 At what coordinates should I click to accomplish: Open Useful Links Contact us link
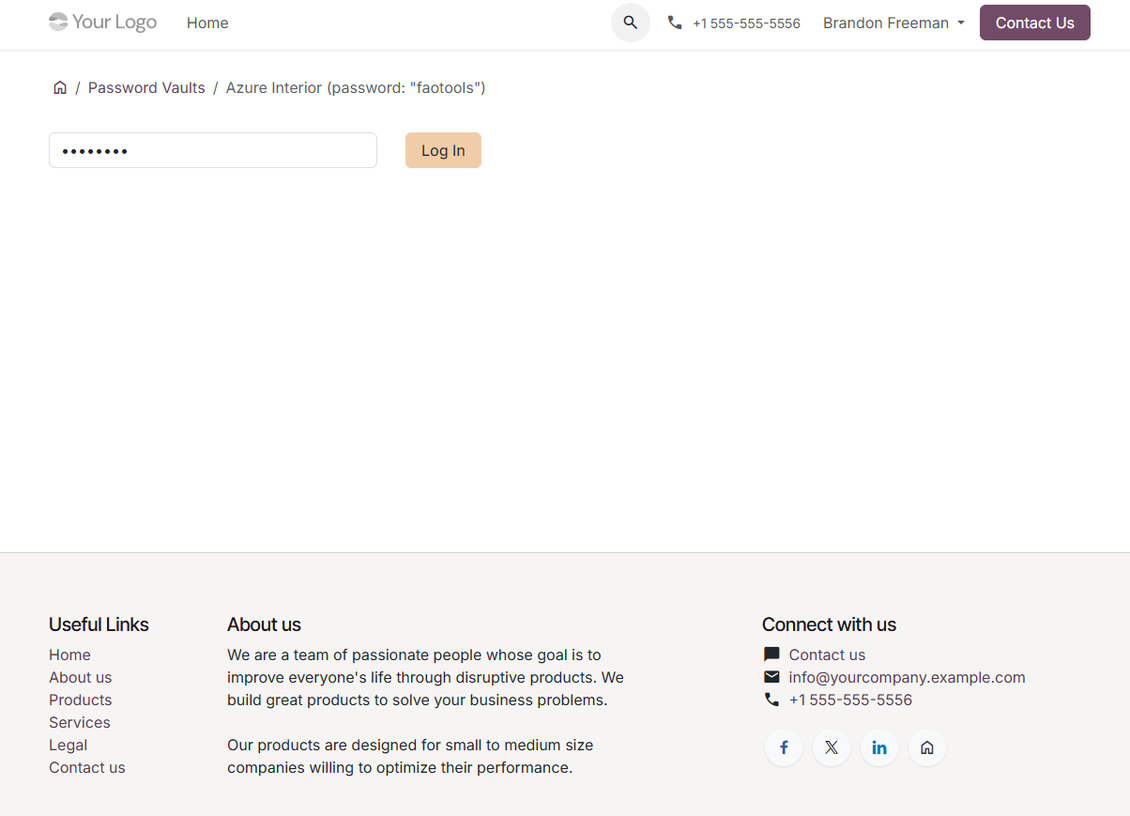coord(87,767)
